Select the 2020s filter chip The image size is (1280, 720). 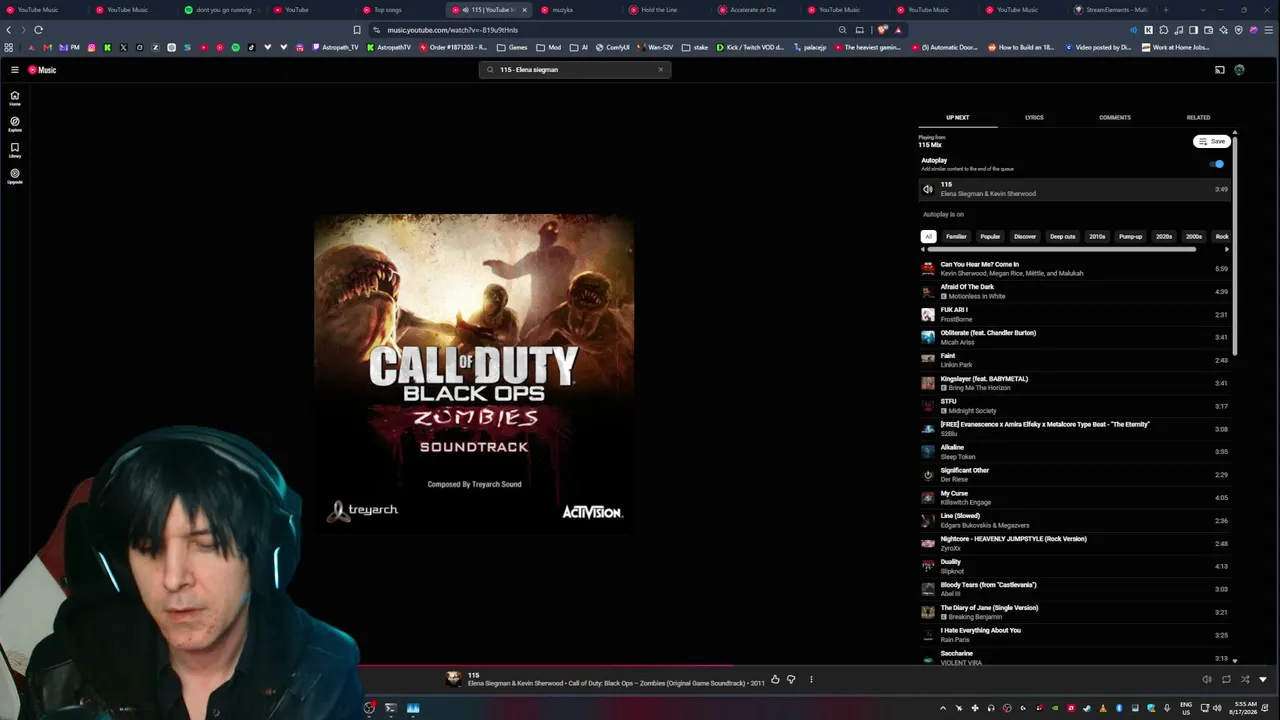pos(1164,237)
